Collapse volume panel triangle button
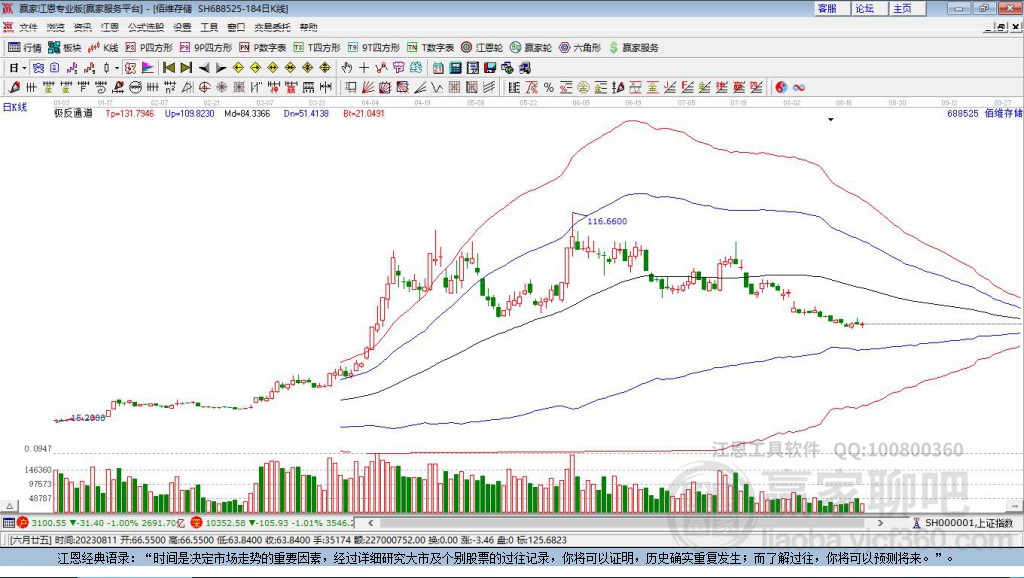1024x578 pixels. (x=9, y=506)
